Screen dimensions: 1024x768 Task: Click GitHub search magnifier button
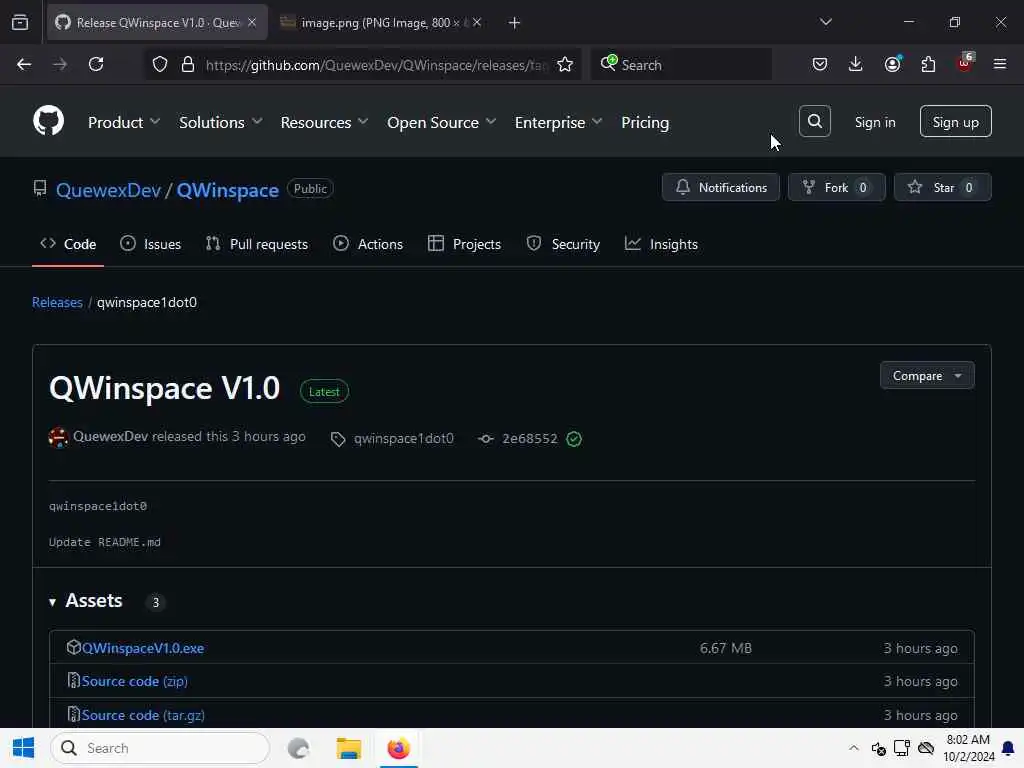(x=814, y=121)
